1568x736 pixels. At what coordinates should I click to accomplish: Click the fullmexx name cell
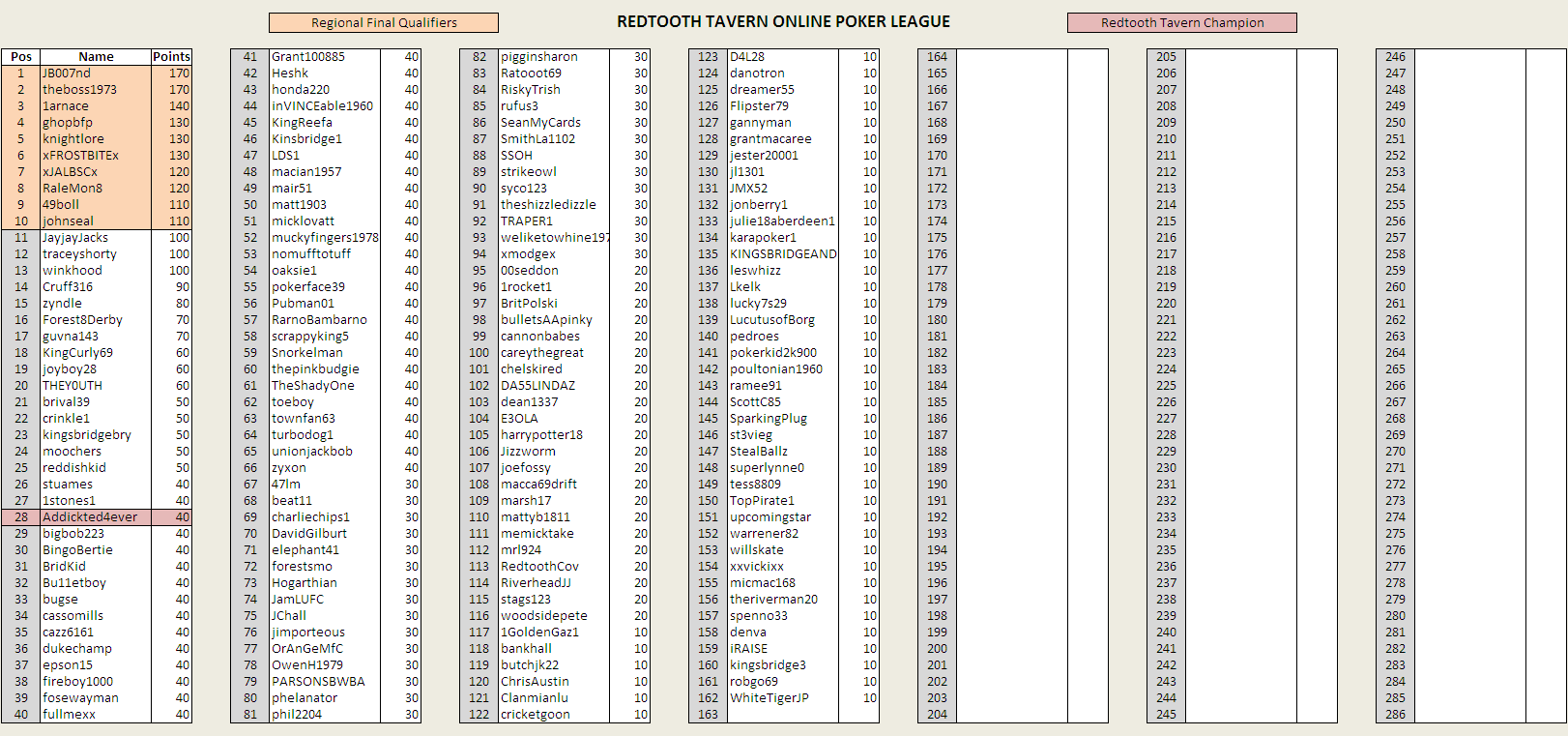(x=96, y=715)
